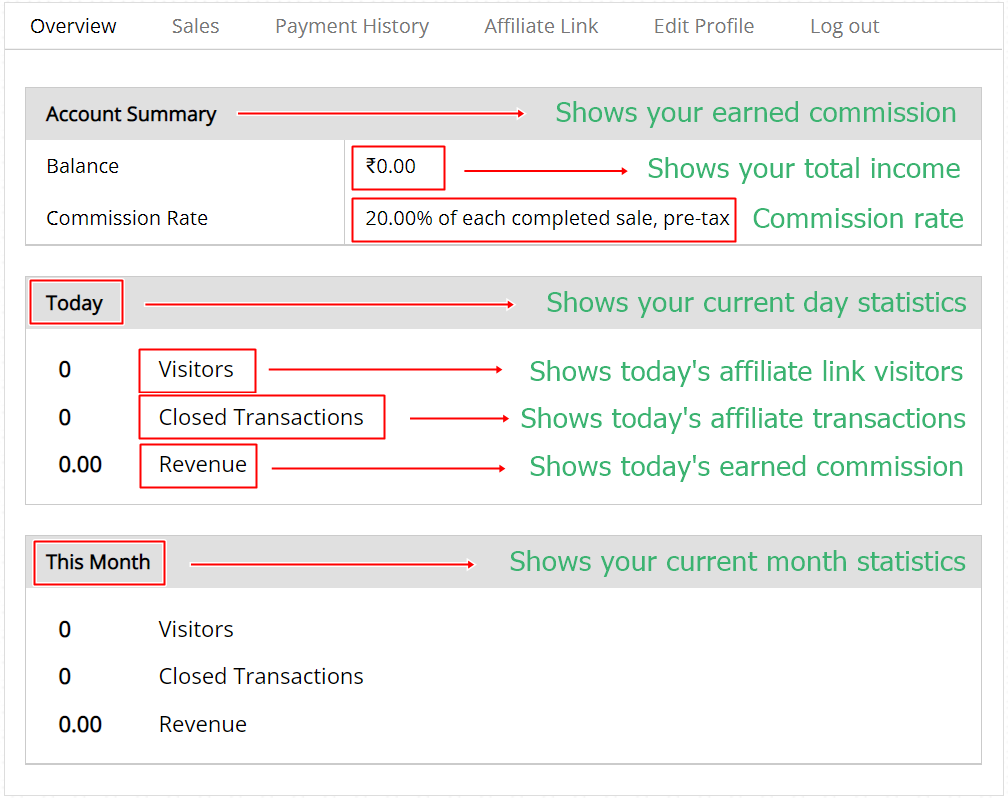Click the Today section header
This screenshot has height=798, width=1008.
click(75, 303)
